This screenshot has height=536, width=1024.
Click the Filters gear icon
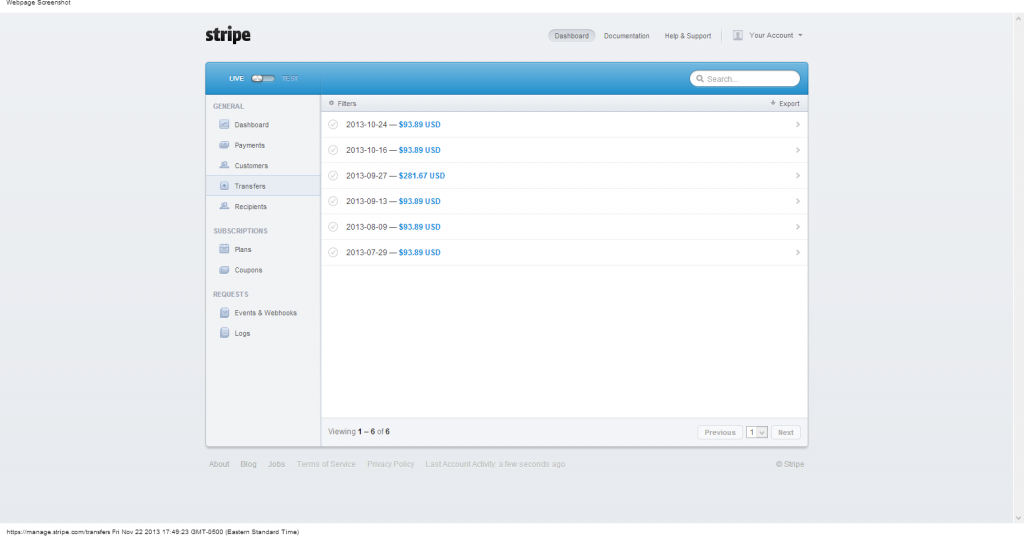(x=331, y=103)
